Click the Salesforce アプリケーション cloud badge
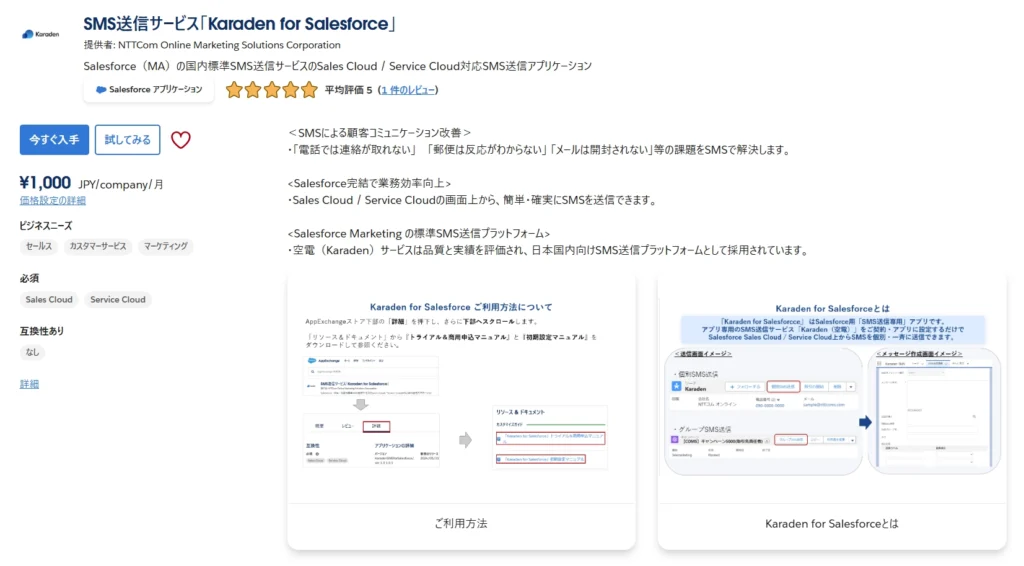The width and height of the screenshot is (1024, 566). pos(148,90)
